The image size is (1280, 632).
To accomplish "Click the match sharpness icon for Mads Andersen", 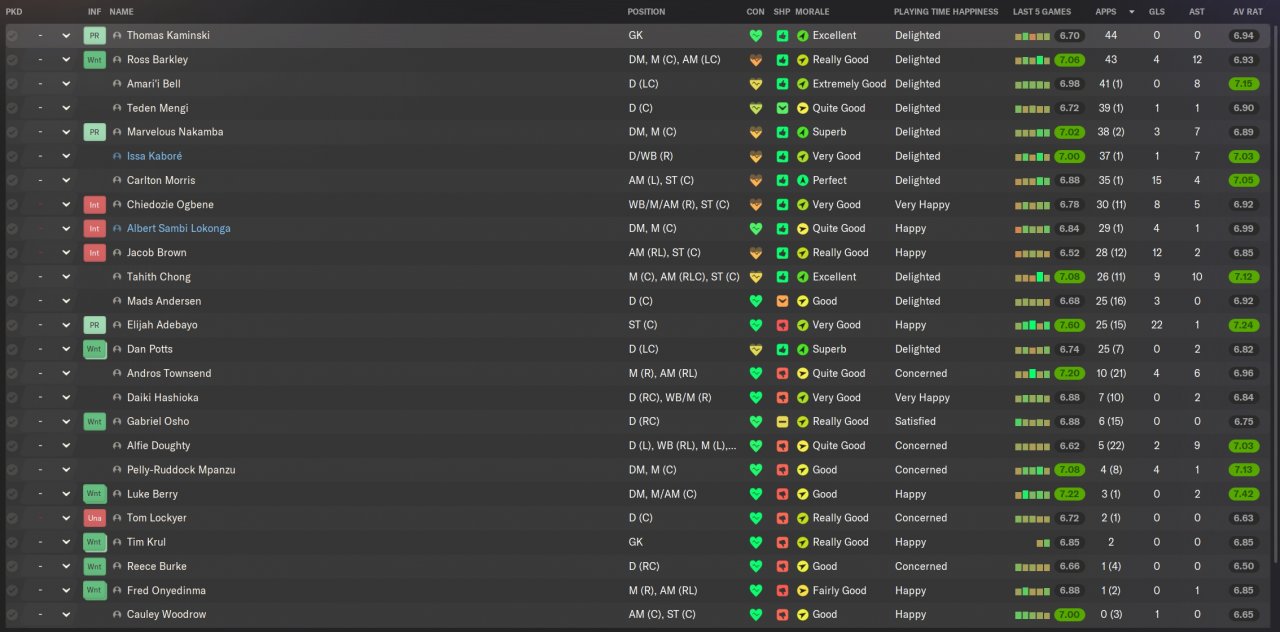I will 782,301.
